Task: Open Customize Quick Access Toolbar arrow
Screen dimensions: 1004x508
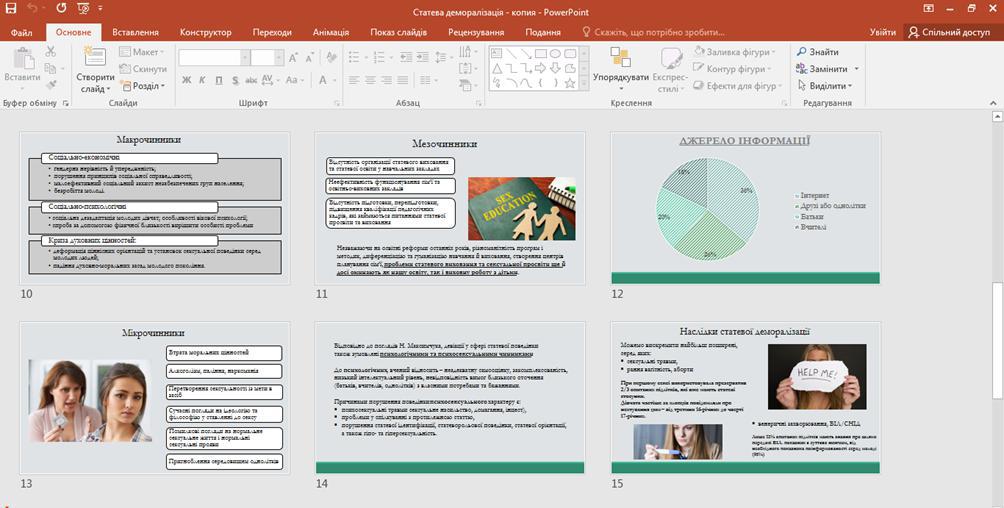Action: (x=101, y=9)
